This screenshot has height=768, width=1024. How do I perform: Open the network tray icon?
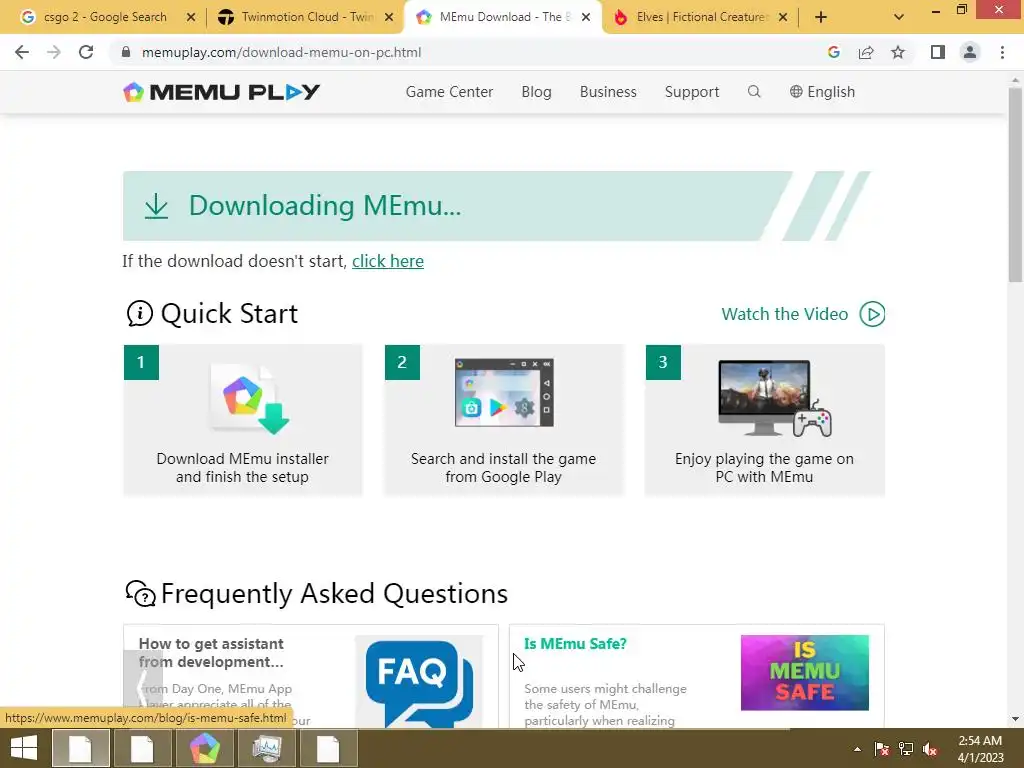(x=906, y=749)
